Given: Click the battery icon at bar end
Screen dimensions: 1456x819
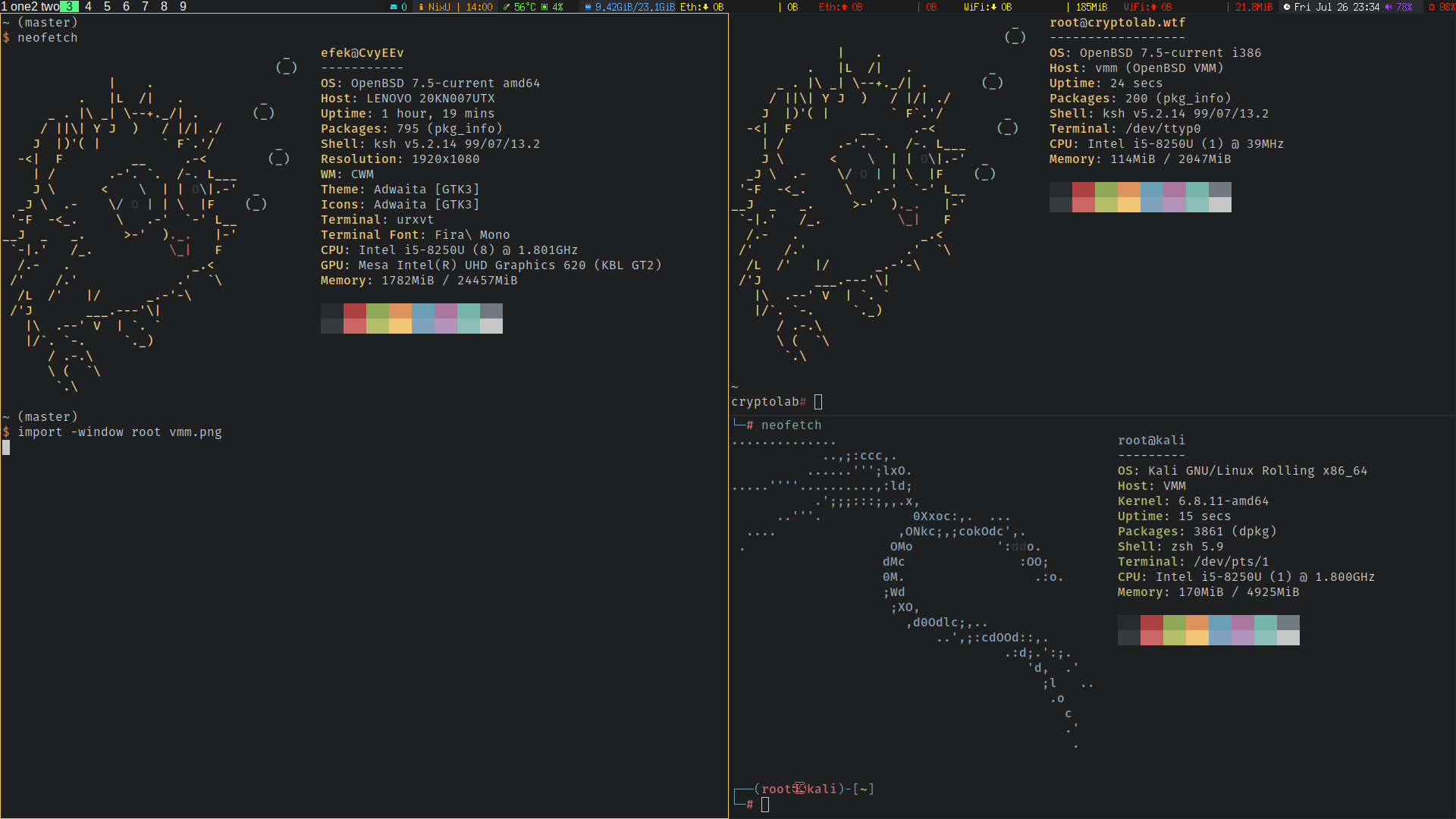Looking at the screenshot, I should [1432, 7].
